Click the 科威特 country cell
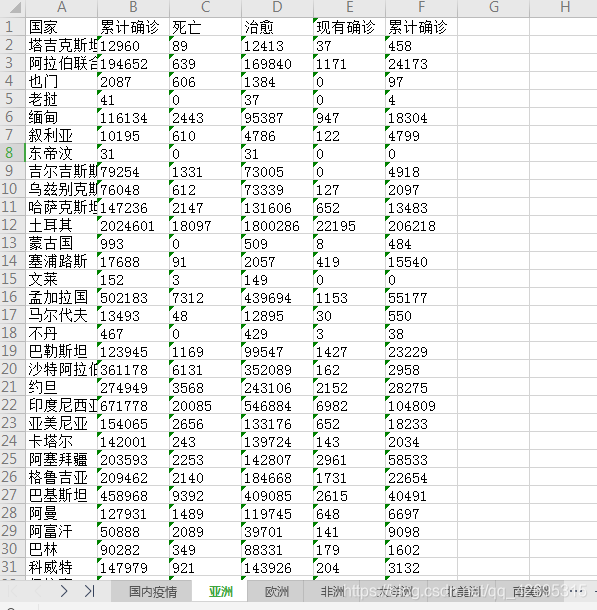 tap(61, 566)
